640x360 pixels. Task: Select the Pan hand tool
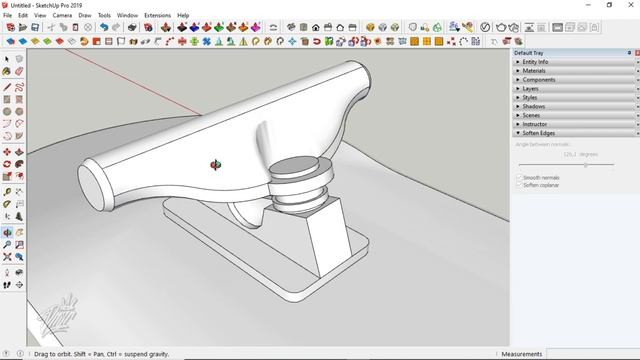tap(19, 233)
